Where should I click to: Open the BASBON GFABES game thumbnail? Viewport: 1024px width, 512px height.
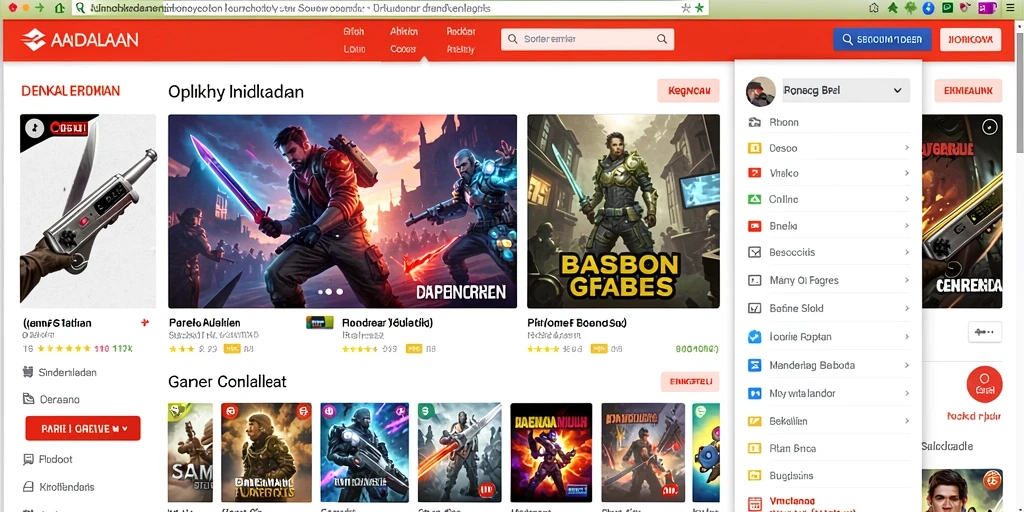point(624,211)
